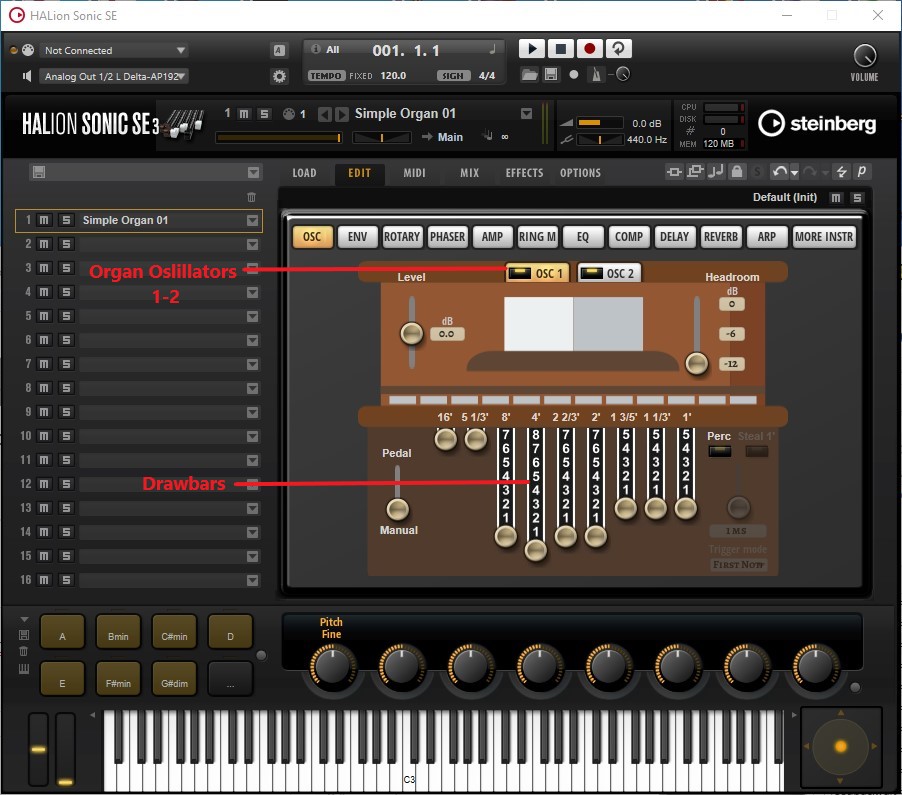Click the Play transport button
This screenshot has width=902, height=795.
coord(532,49)
